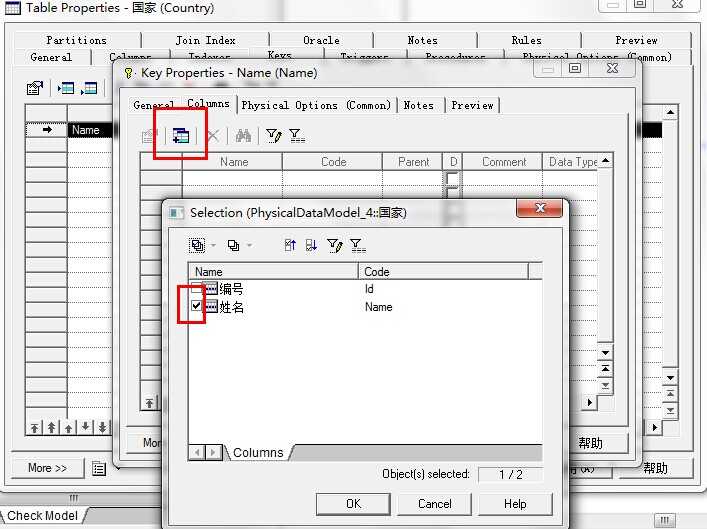
Task: Open Customize Columns and Filter in Selection
Action: [x=335, y=245]
